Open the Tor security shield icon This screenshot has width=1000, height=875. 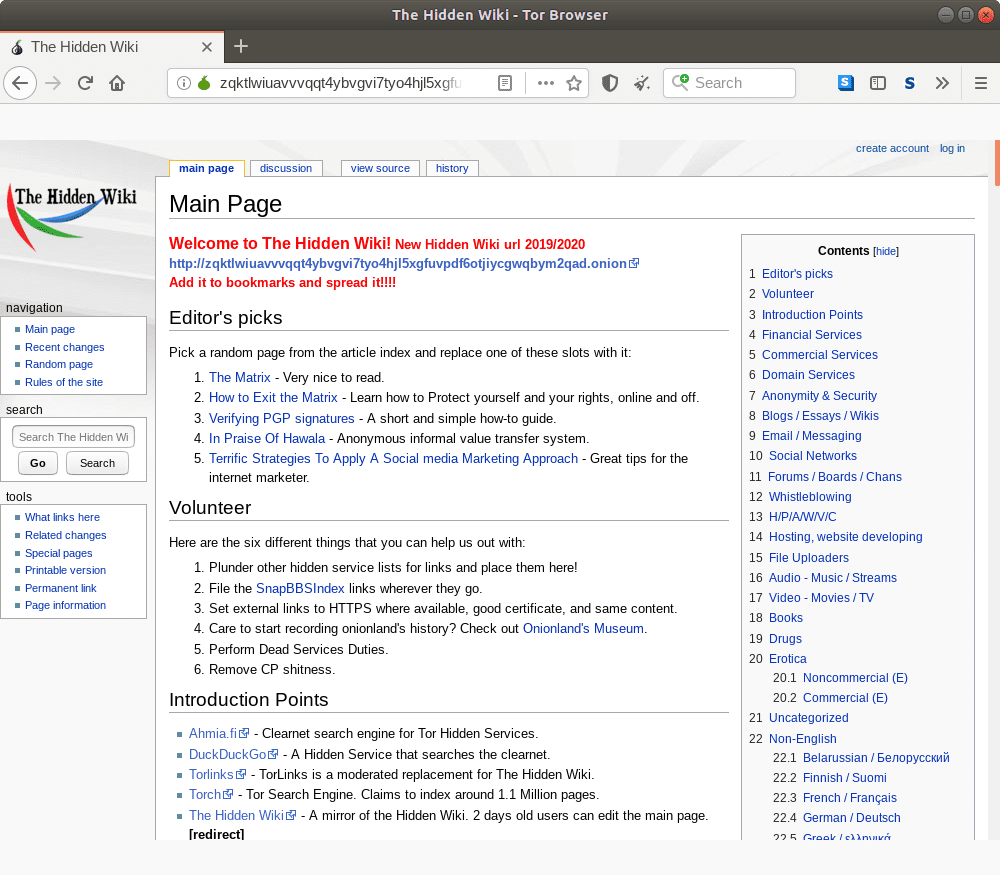[610, 83]
